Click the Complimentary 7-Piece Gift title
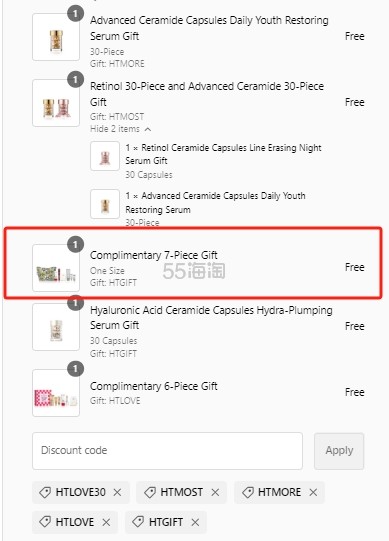This screenshot has width=389, height=541. (154, 255)
